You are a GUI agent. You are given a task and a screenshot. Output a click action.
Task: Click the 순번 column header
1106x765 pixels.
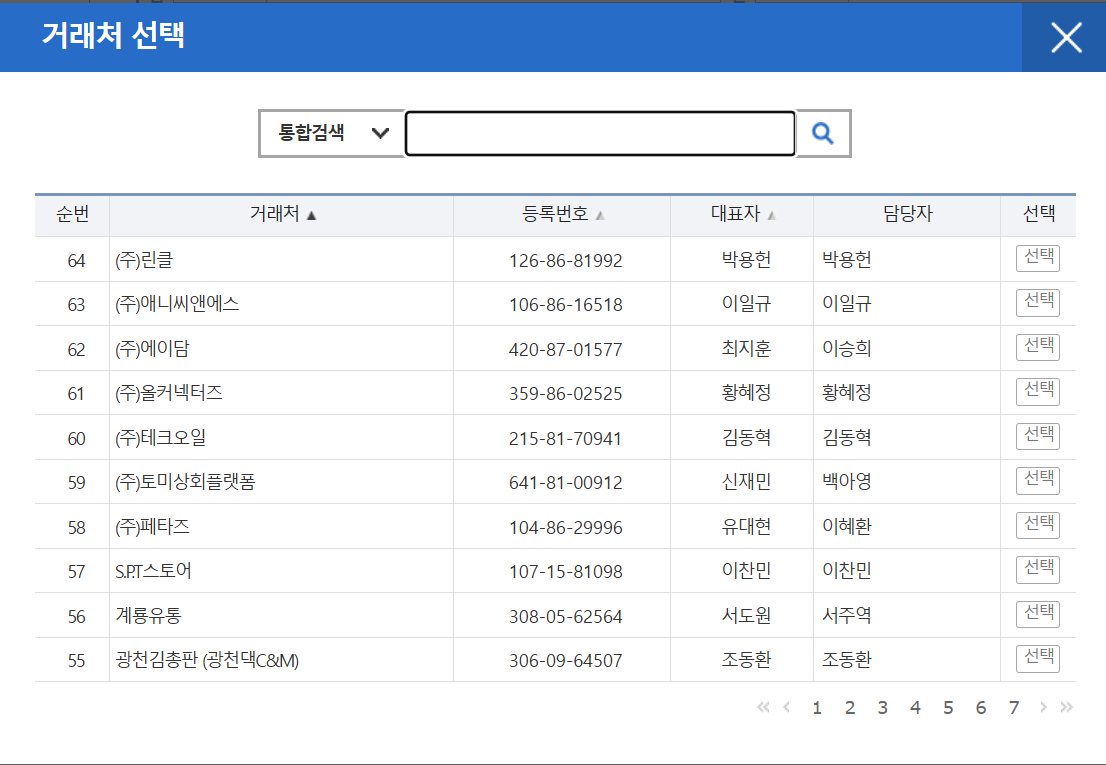(x=73, y=214)
